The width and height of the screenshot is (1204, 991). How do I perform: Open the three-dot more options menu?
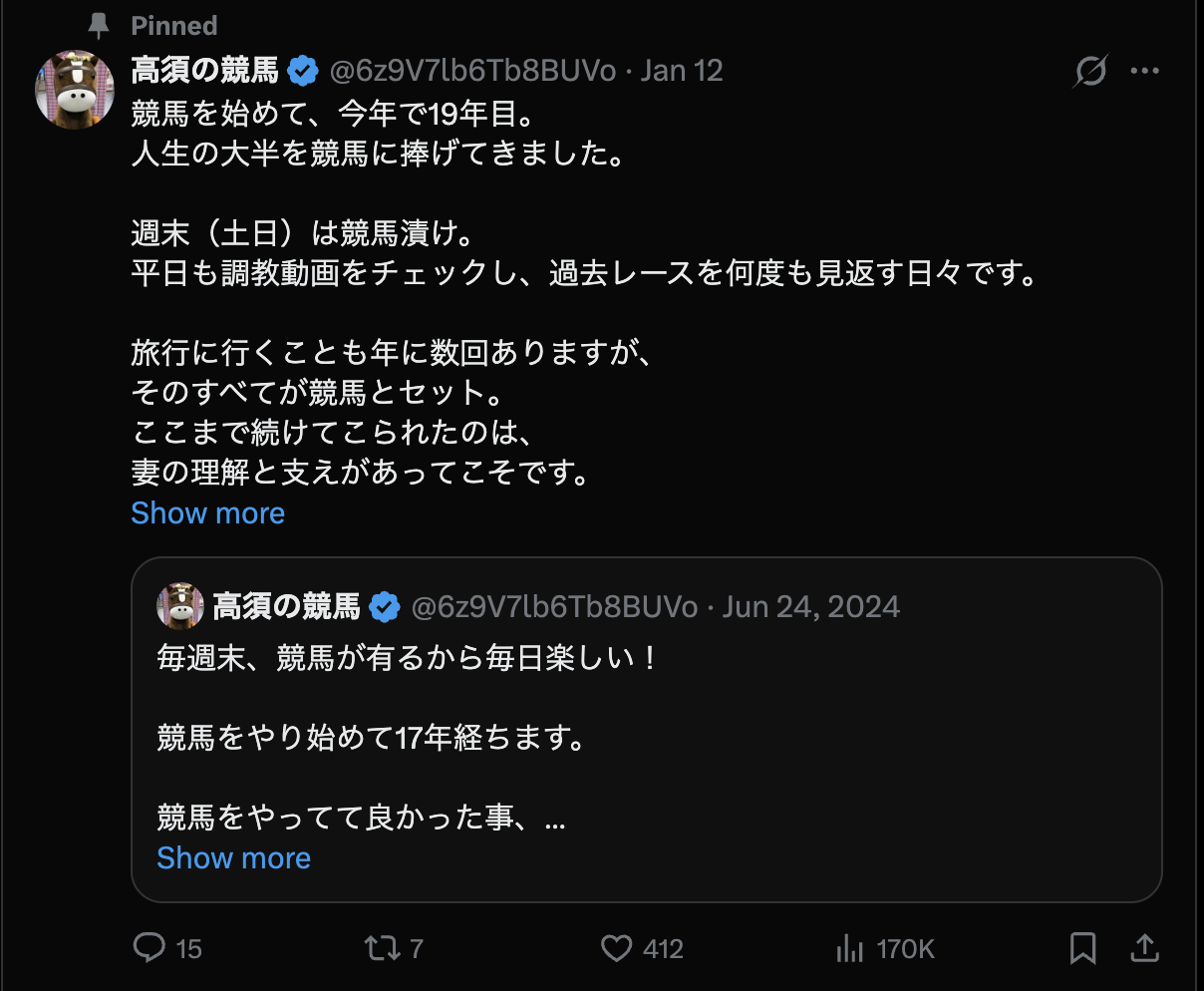coord(1145,71)
